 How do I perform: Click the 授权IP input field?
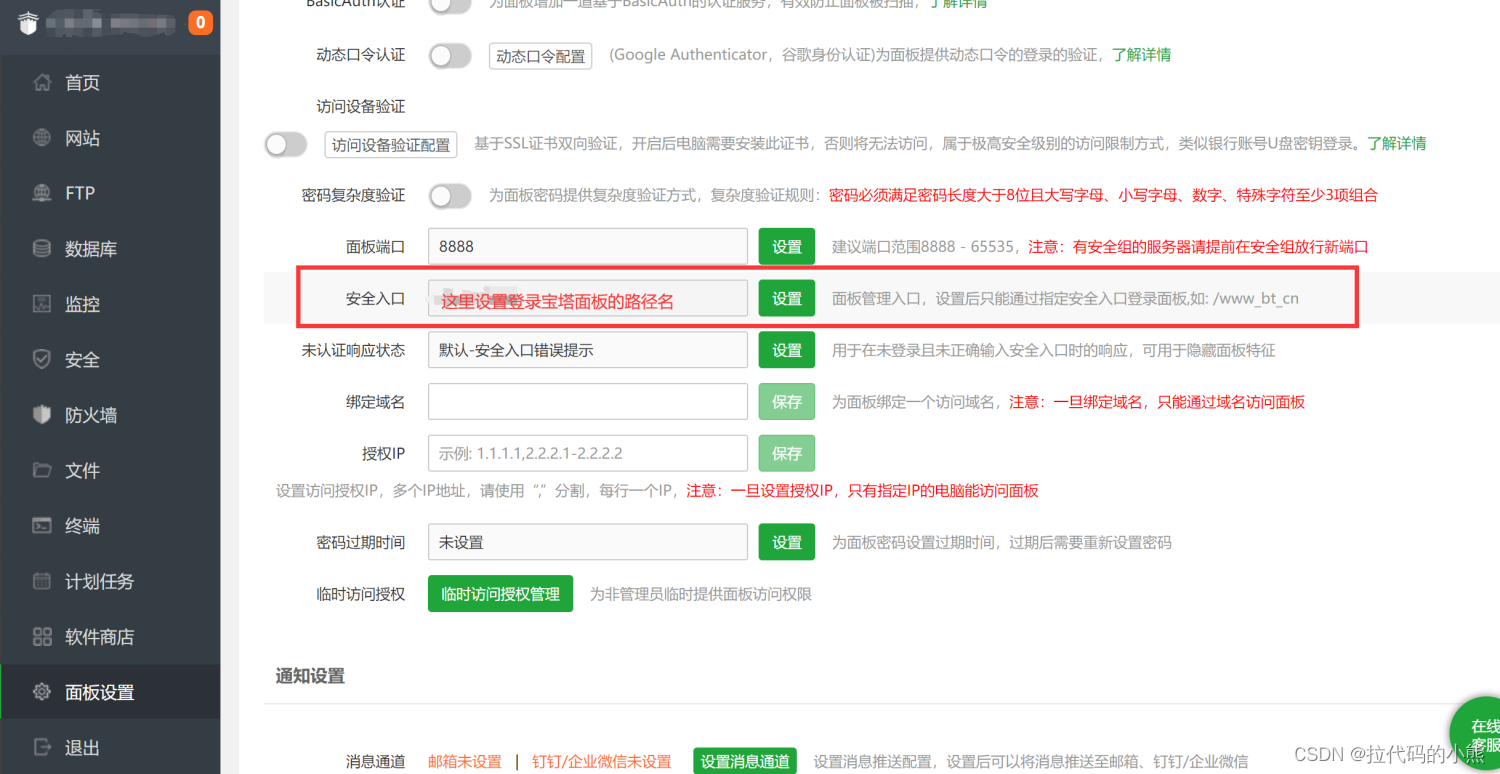click(588, 453)
